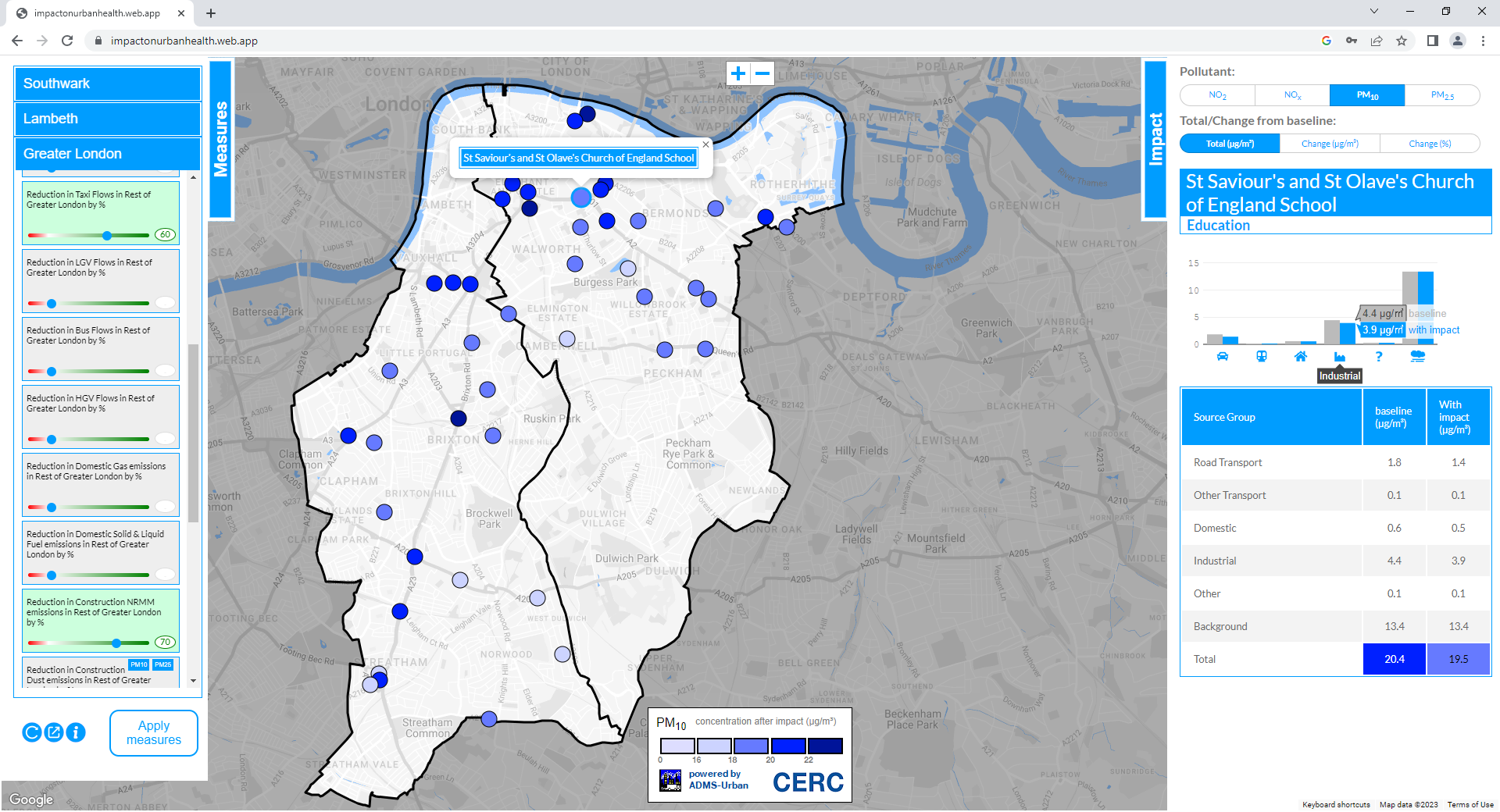
Task: Click the circular reset icon beside Apply measures
Action: click(32, 732)
